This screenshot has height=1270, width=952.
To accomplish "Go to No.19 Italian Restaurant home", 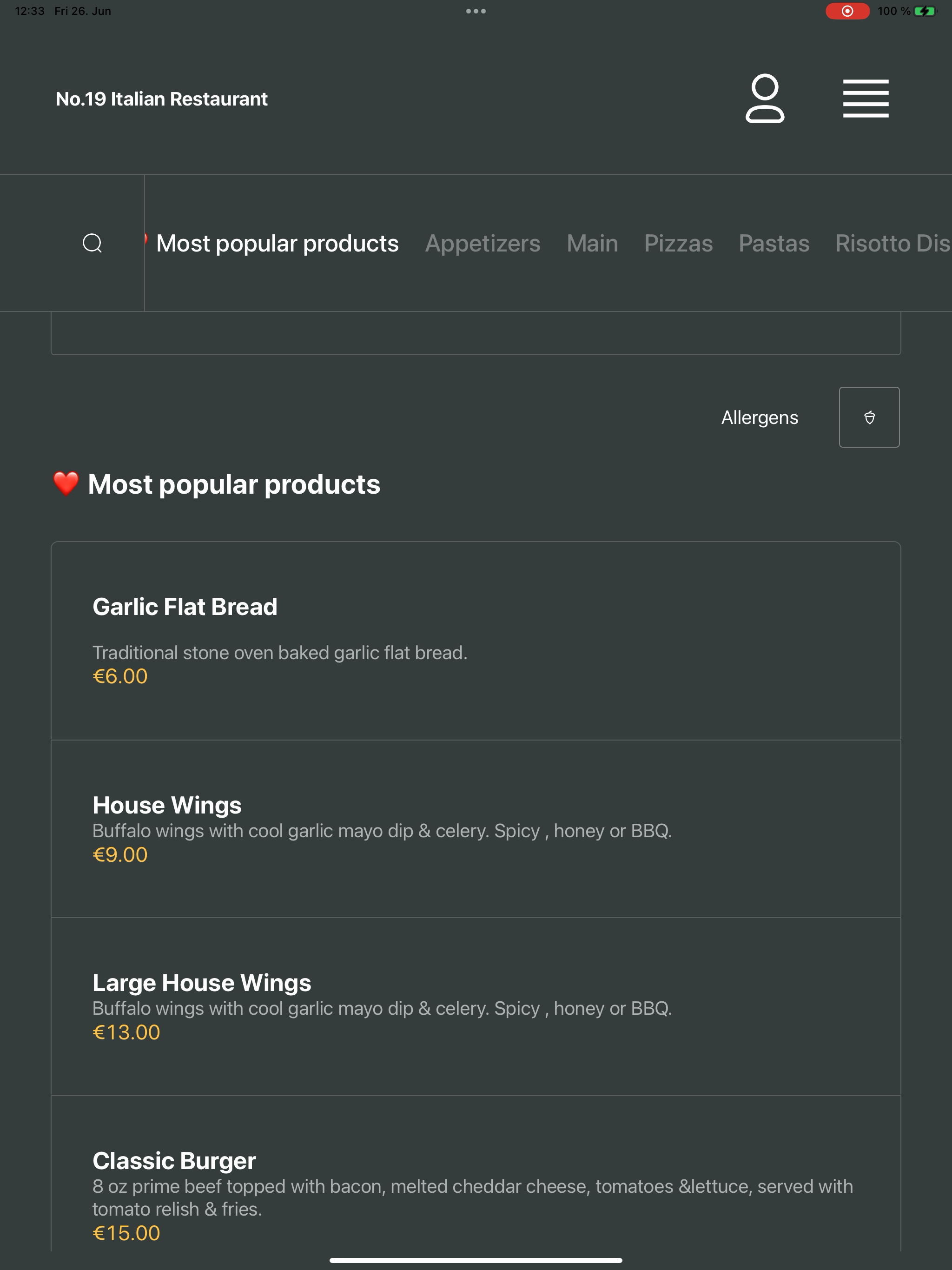I will pos(161,99).
